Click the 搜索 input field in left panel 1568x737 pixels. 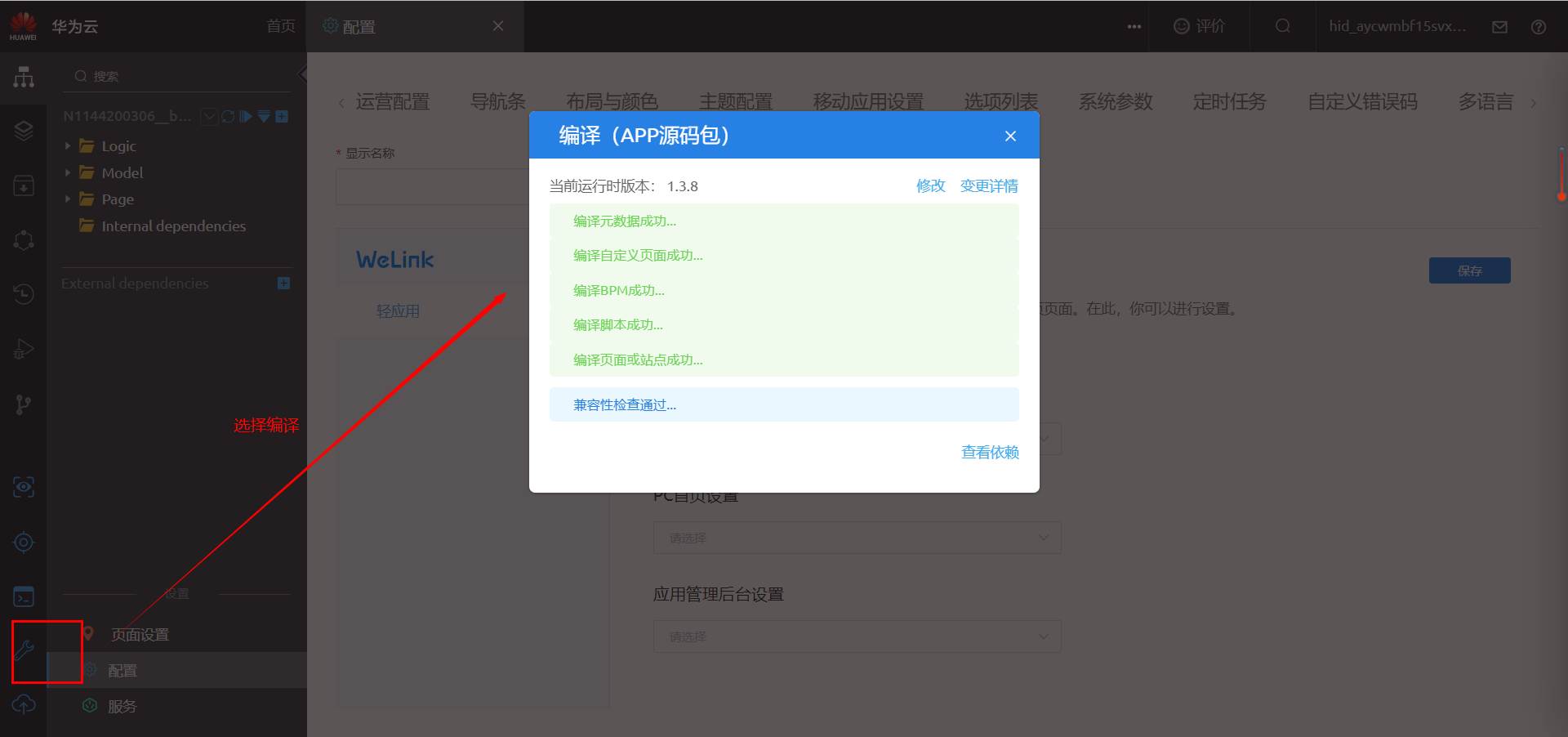176,75
